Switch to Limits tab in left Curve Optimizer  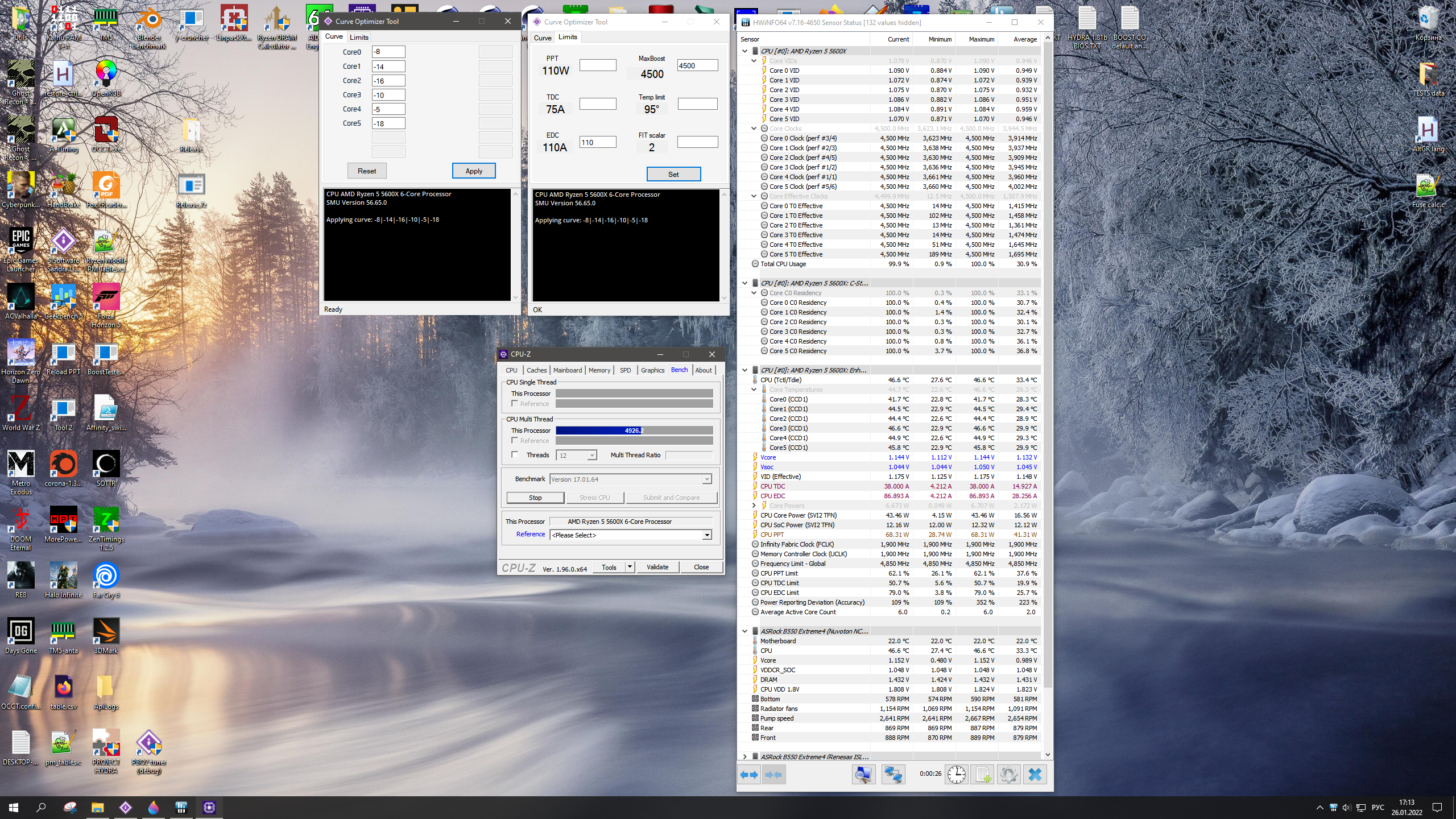[359, 37]
